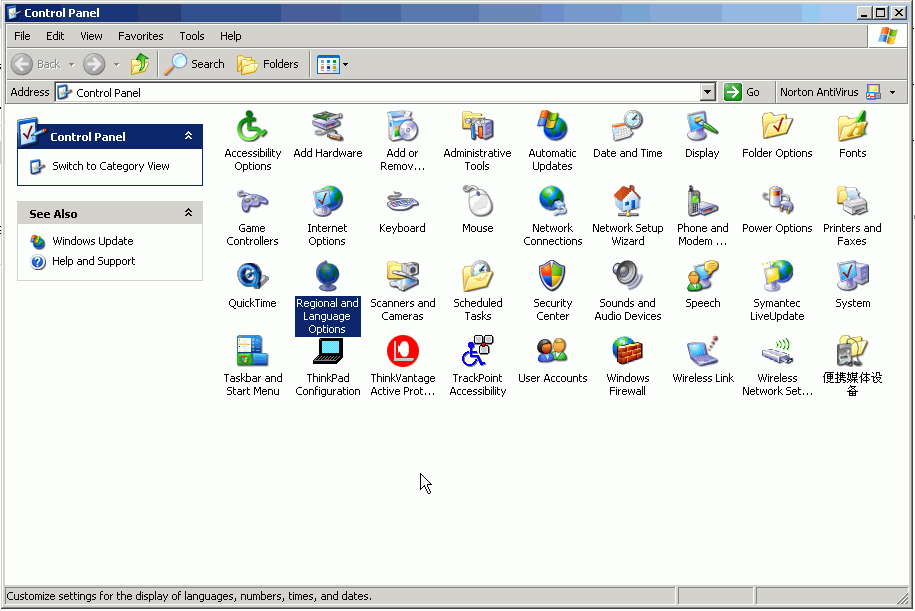
Task: Open the Accessibility Options icon
Action: (252, 128)
